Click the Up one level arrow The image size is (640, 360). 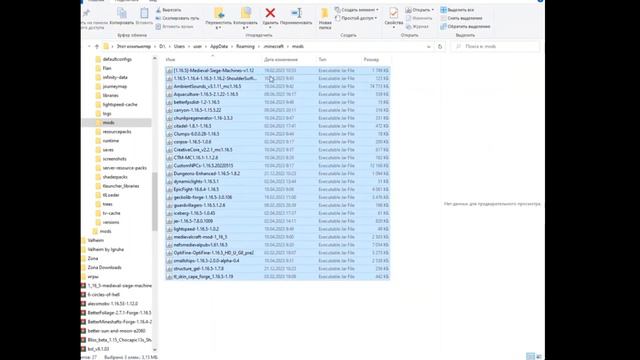click(97, 47)
